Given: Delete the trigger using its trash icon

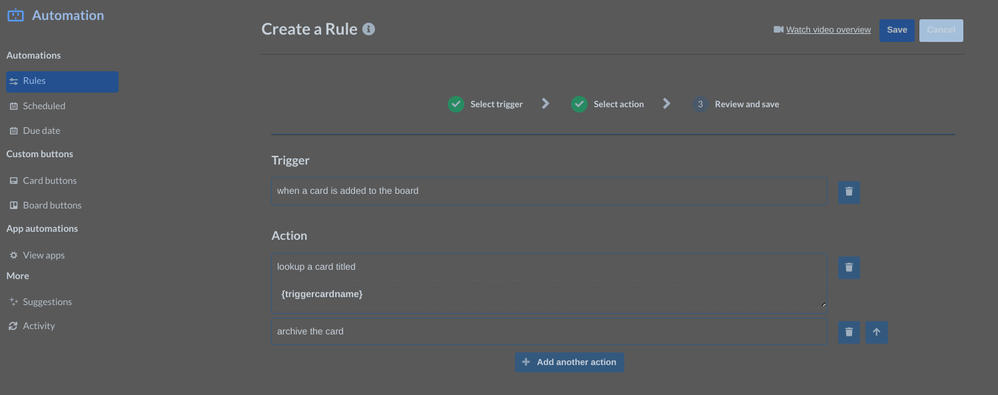Looking at the screenshot, I should (849, 192).
